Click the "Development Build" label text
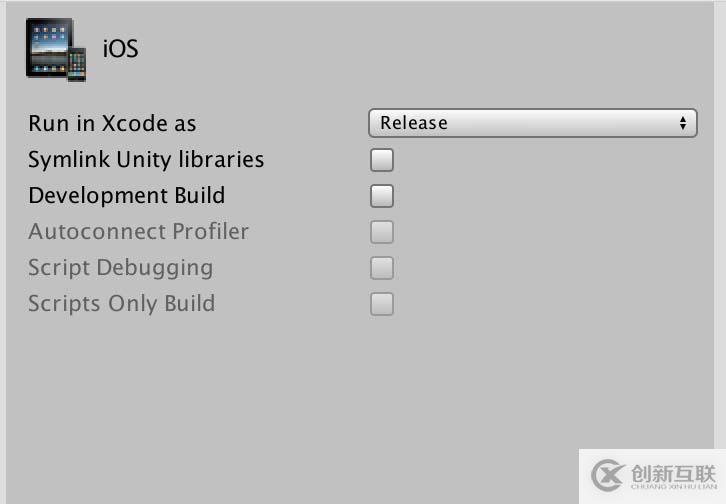This screenshot has height=504, width=726. point(126,196)
